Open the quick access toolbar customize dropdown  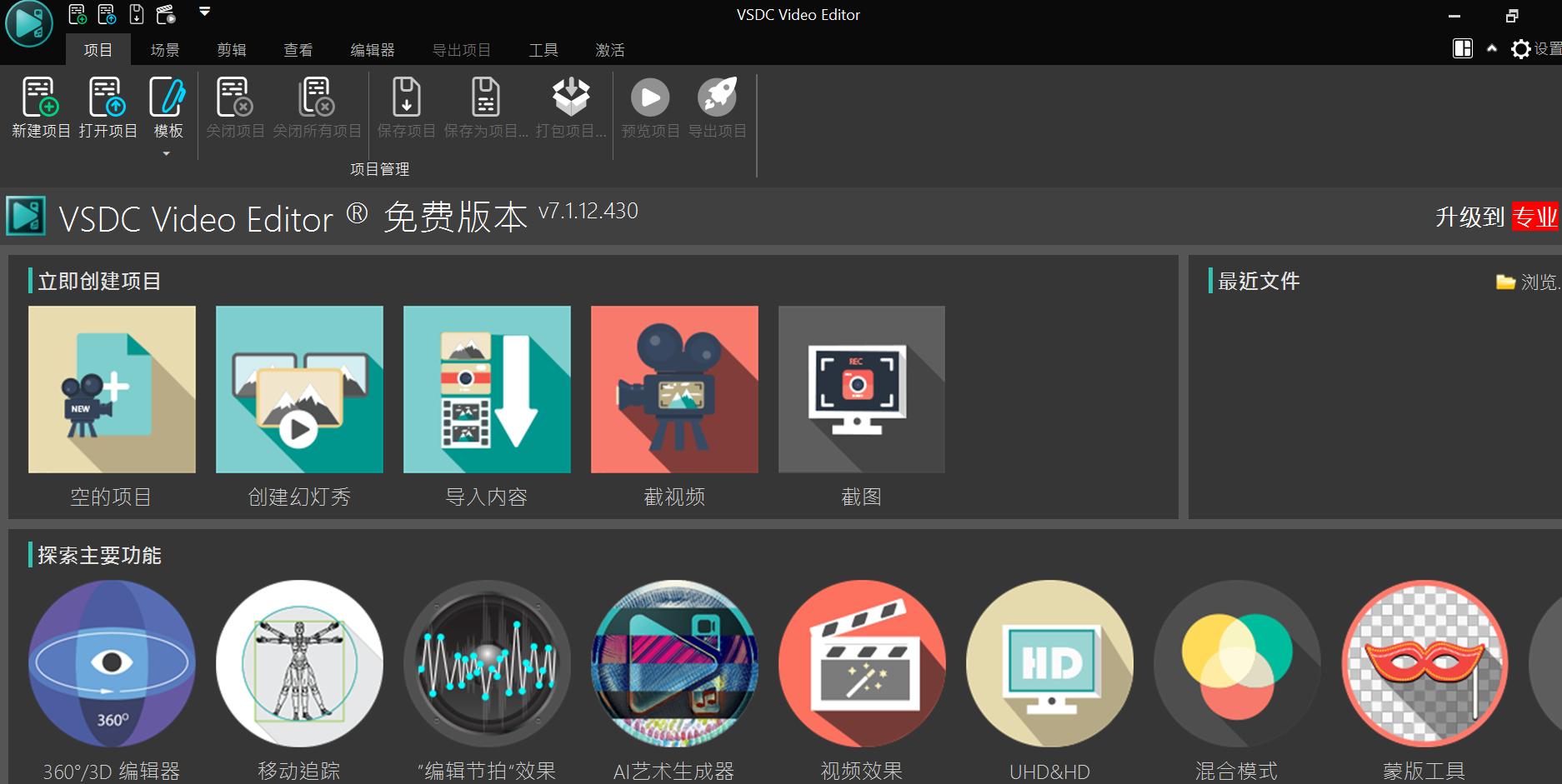click(205, 12)
